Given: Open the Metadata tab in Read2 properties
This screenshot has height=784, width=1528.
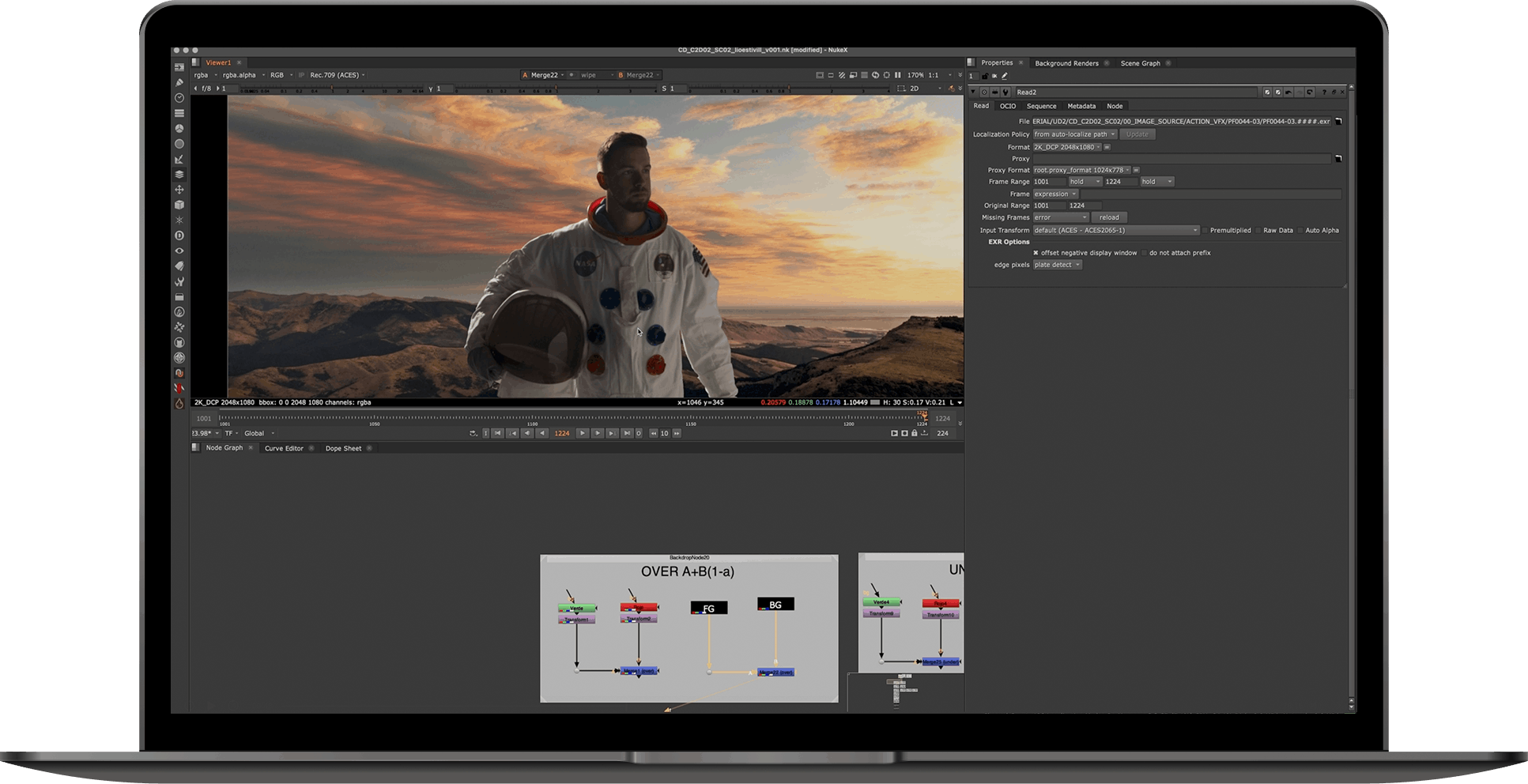Looking at the screenshot, I should (x=1081, y=106).
